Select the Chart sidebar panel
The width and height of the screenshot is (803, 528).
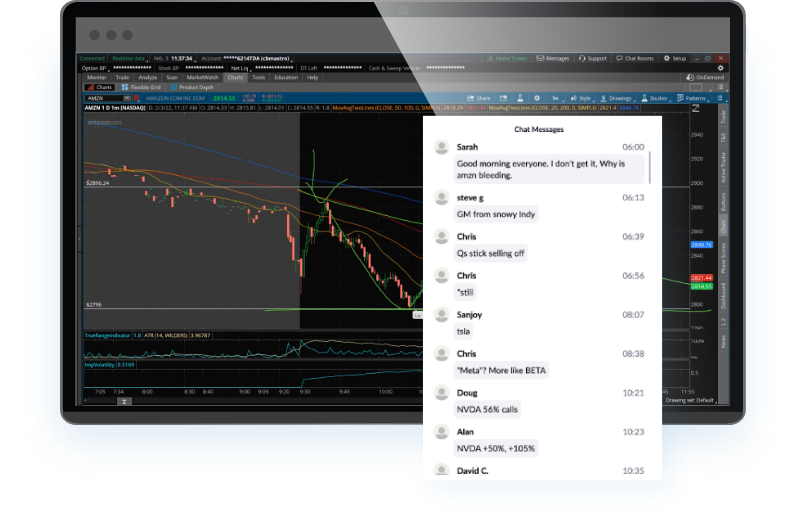click(723, 226)
